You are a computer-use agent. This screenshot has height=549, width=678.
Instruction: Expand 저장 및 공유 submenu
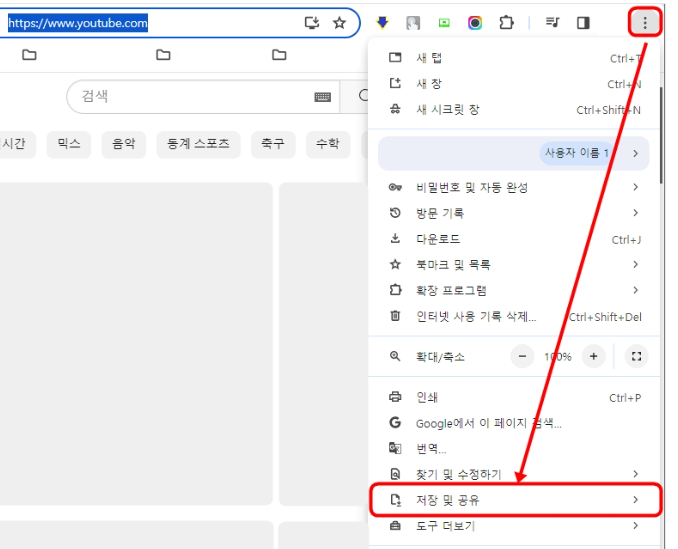coord(514,500)
